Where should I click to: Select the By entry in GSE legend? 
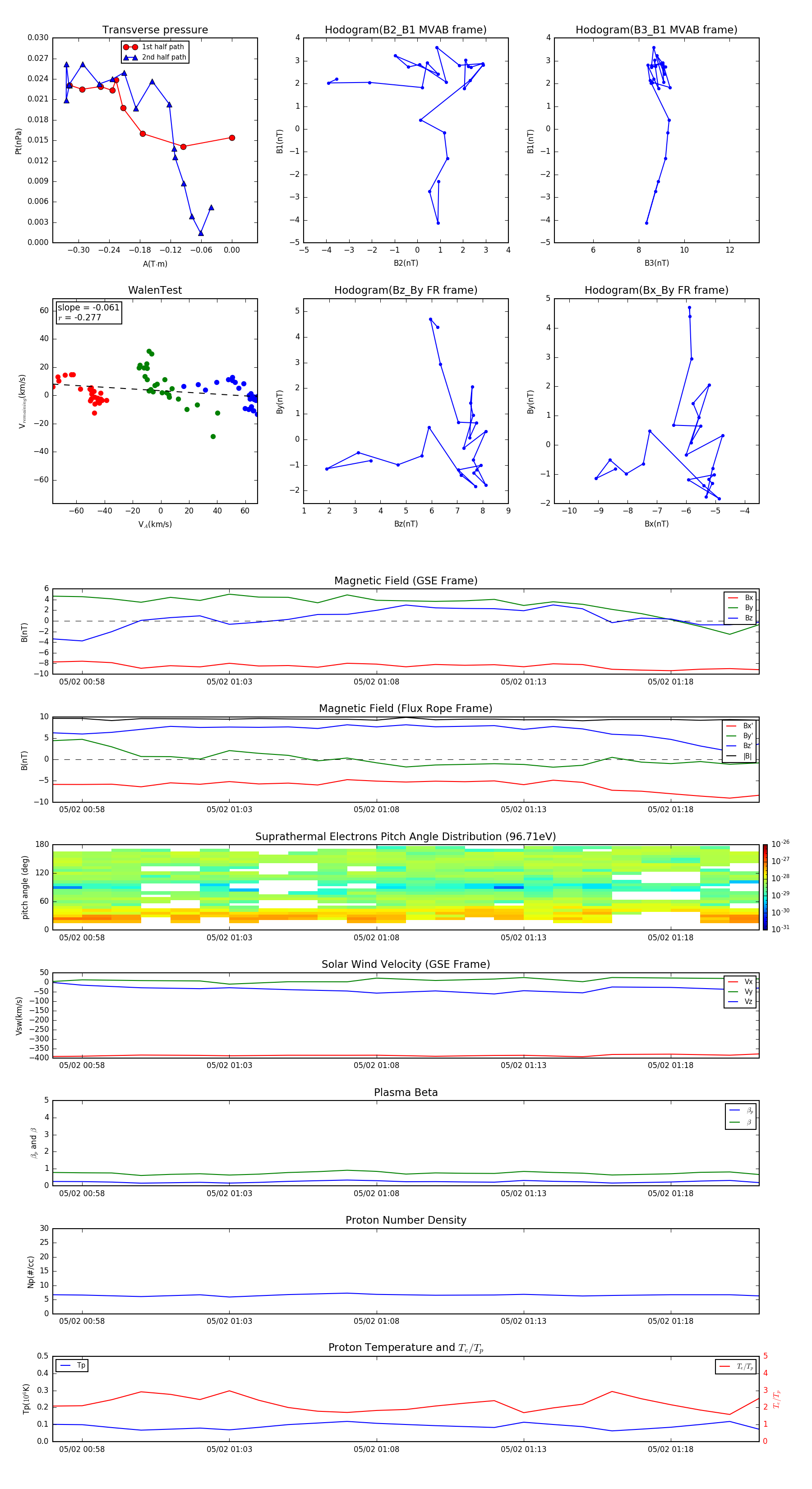point(741,607)
